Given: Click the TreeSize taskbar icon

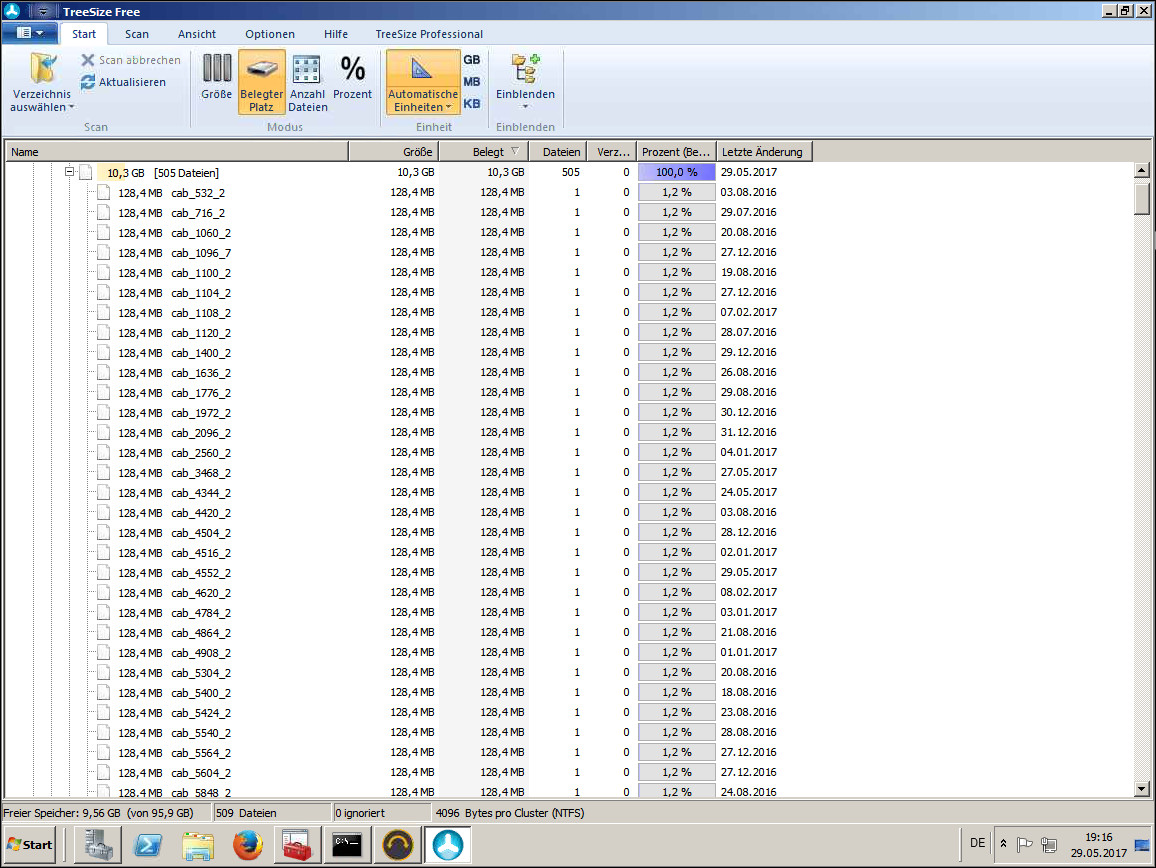Looking at the screenshot, I should (448, 845).
